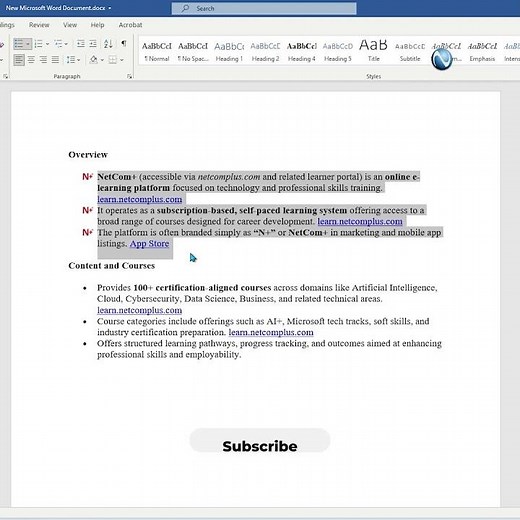Click in the title bar Search box
The height and width of the screenshot is (520, 520).
click(264, 8)
